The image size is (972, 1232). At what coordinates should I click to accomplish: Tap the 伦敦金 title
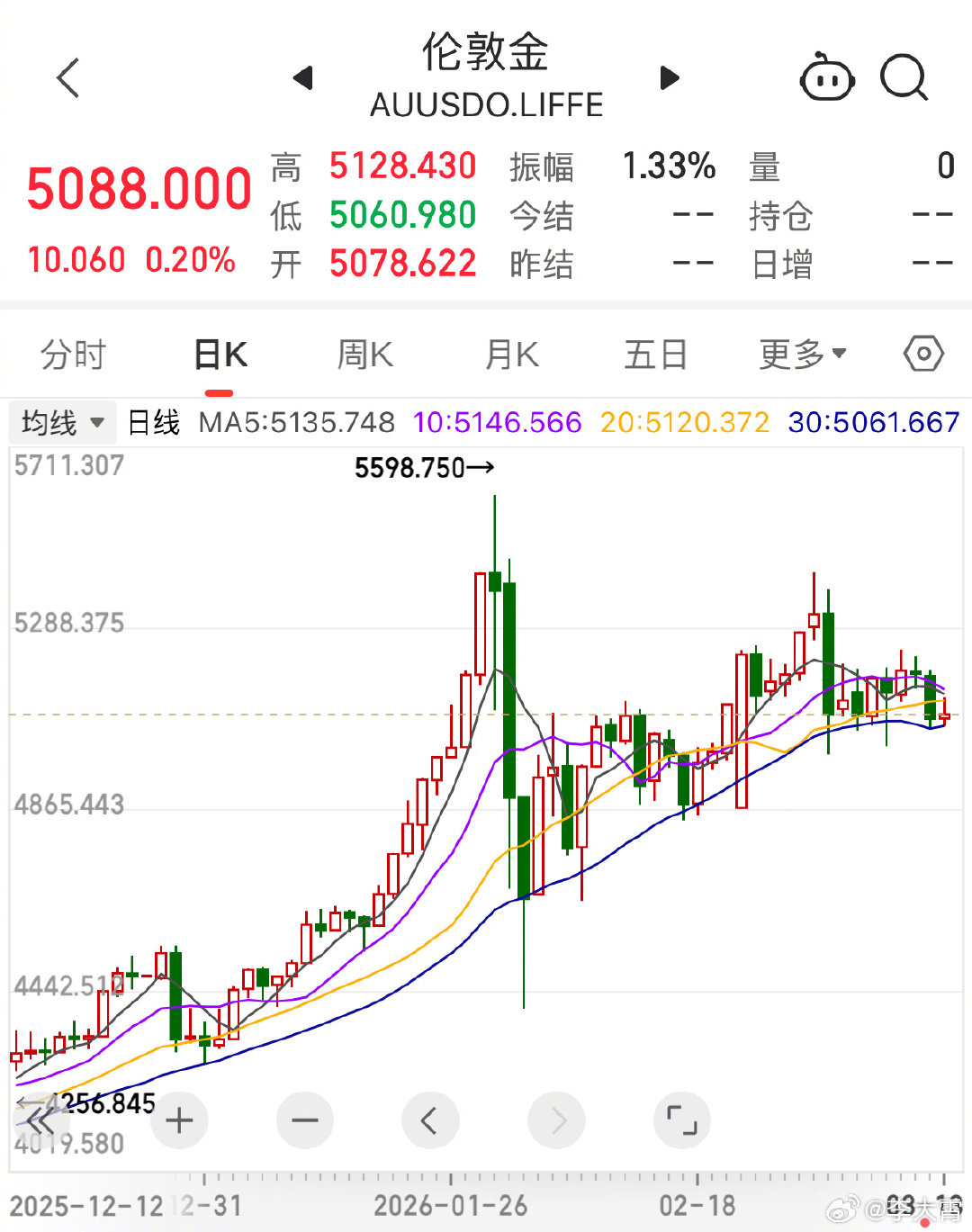click(x=485, y=52)
